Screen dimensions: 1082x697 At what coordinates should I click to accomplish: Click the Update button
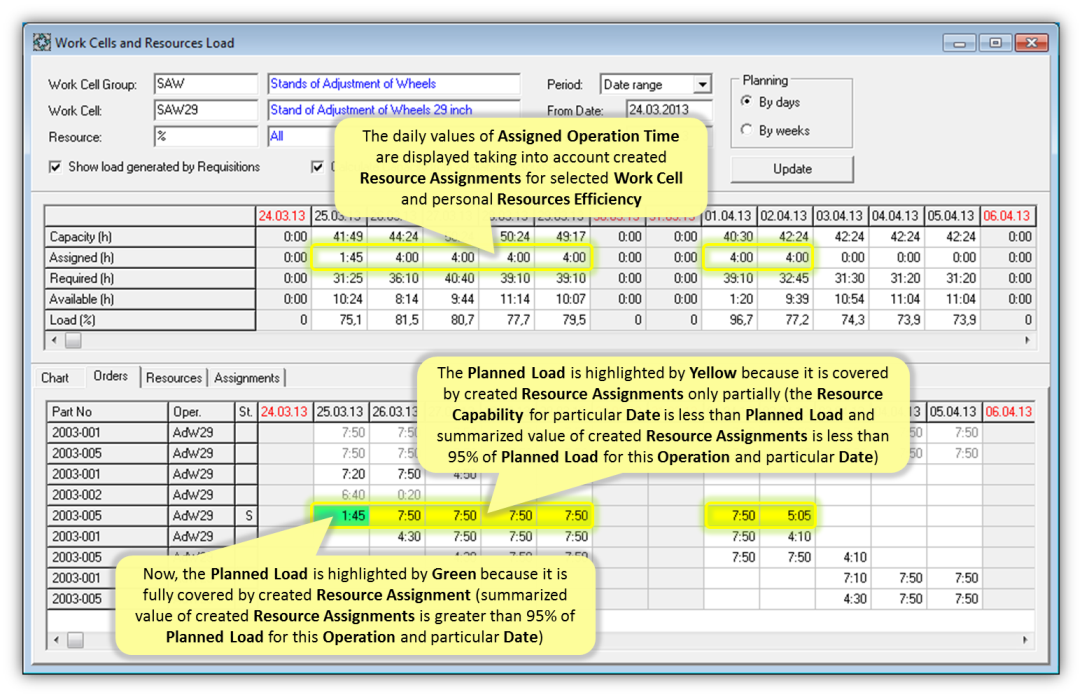coord(792,169)
